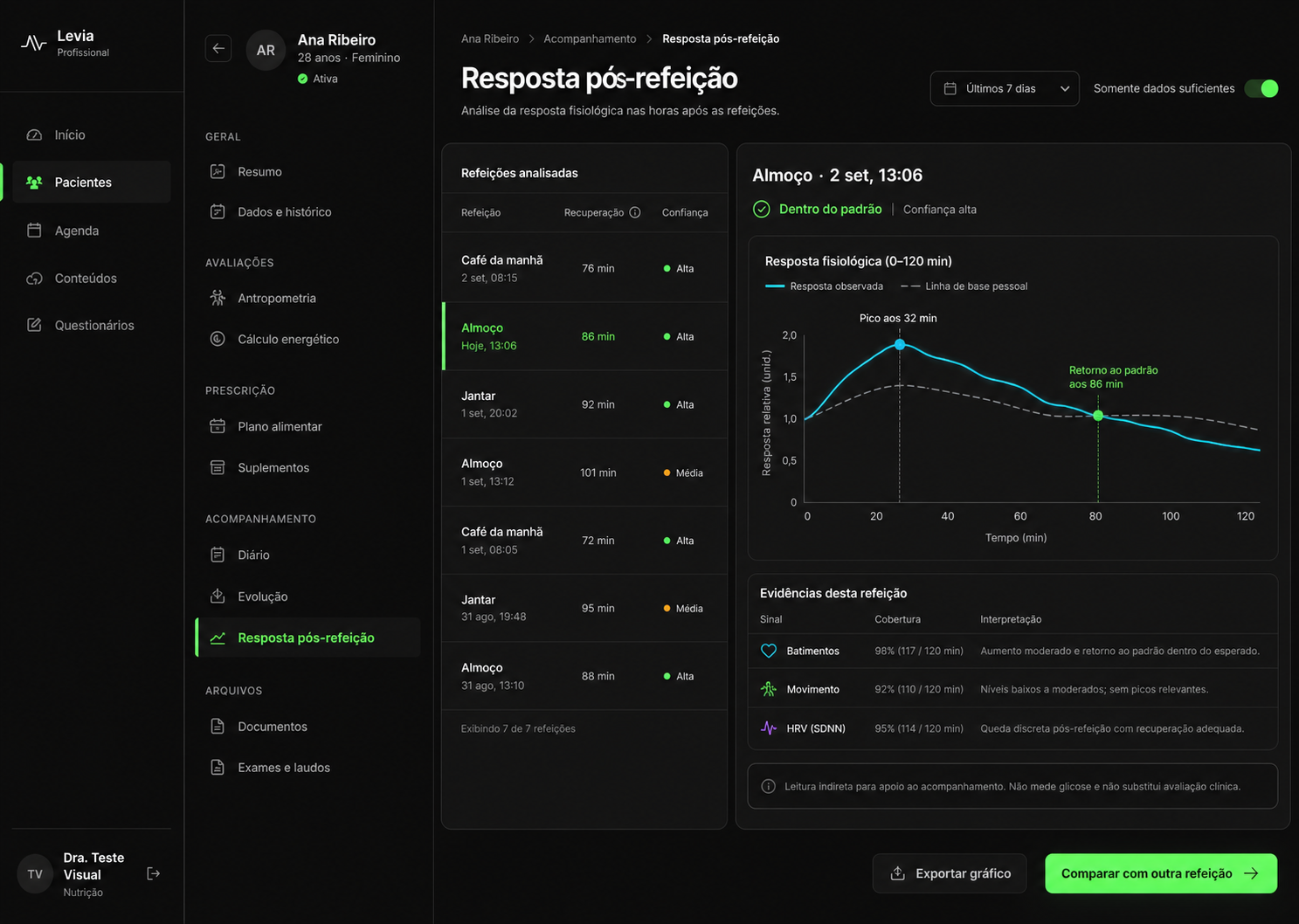Go to Agenda in the main sidebar
Viewport: 1299px width, 924px height.
pos(92,231)
